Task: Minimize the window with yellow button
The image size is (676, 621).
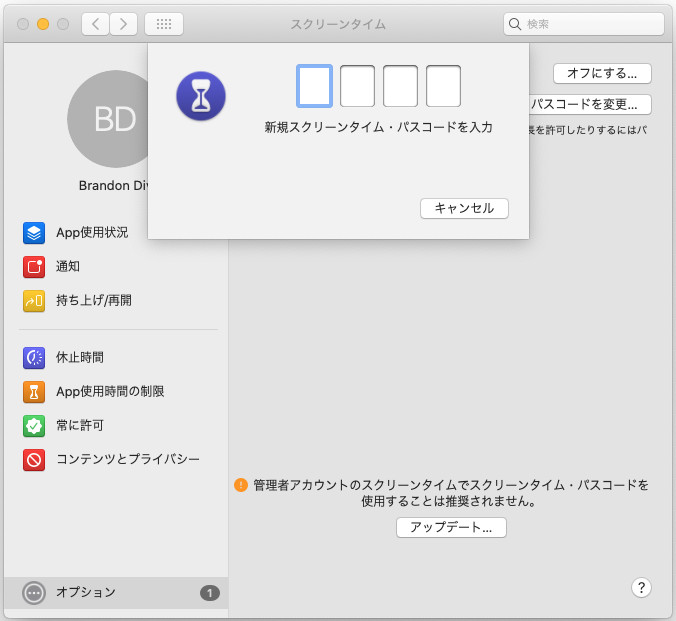Action: pyautogui.click(x=43, y=24)
